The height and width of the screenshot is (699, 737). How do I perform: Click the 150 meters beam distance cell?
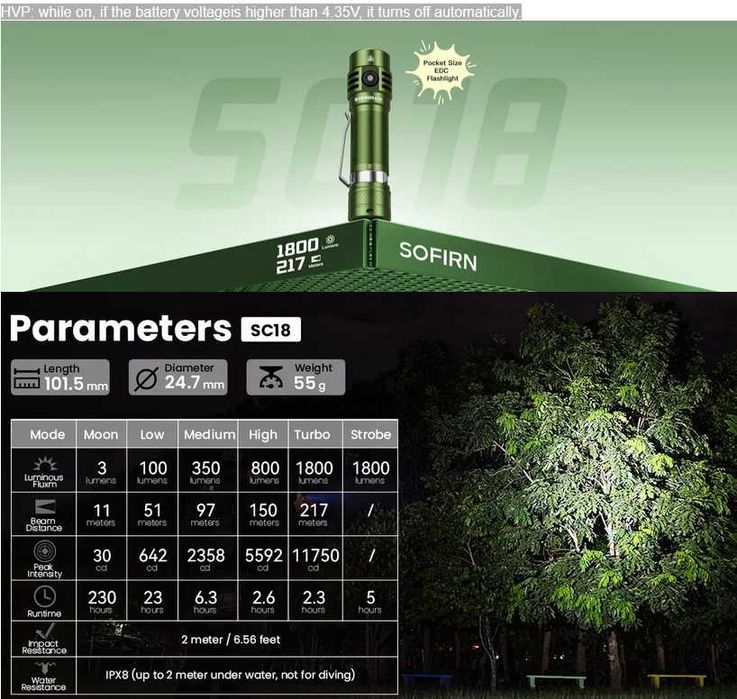tap(264, 514)
